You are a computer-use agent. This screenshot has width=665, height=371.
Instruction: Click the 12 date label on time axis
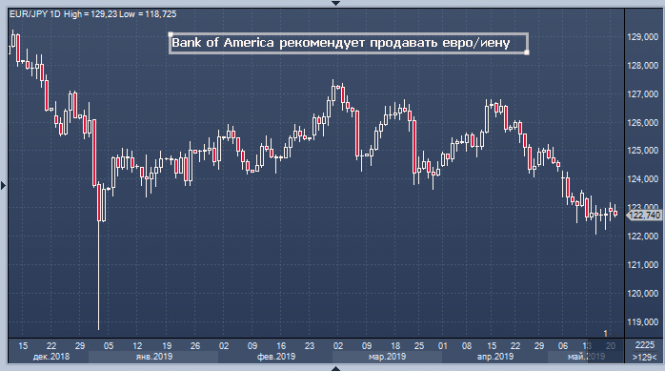click(137, 346)
